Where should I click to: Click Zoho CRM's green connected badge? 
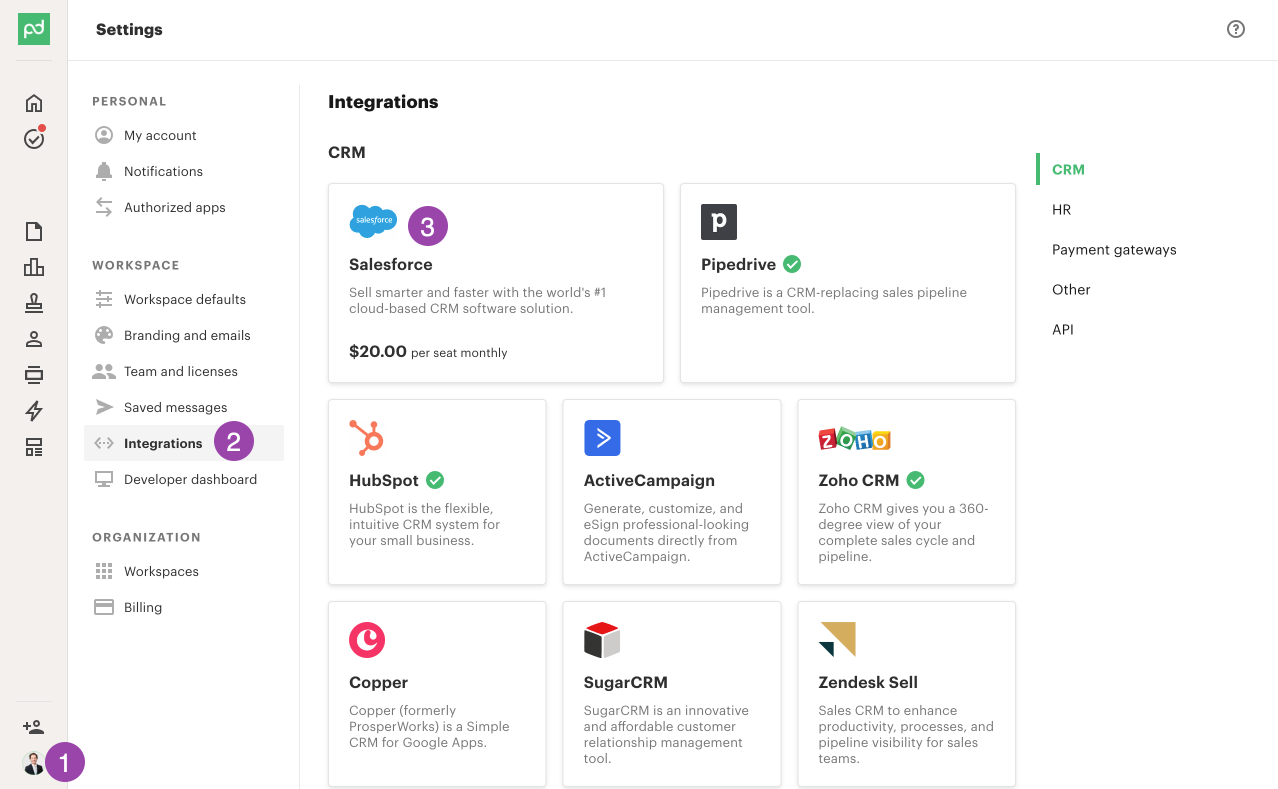914,480
